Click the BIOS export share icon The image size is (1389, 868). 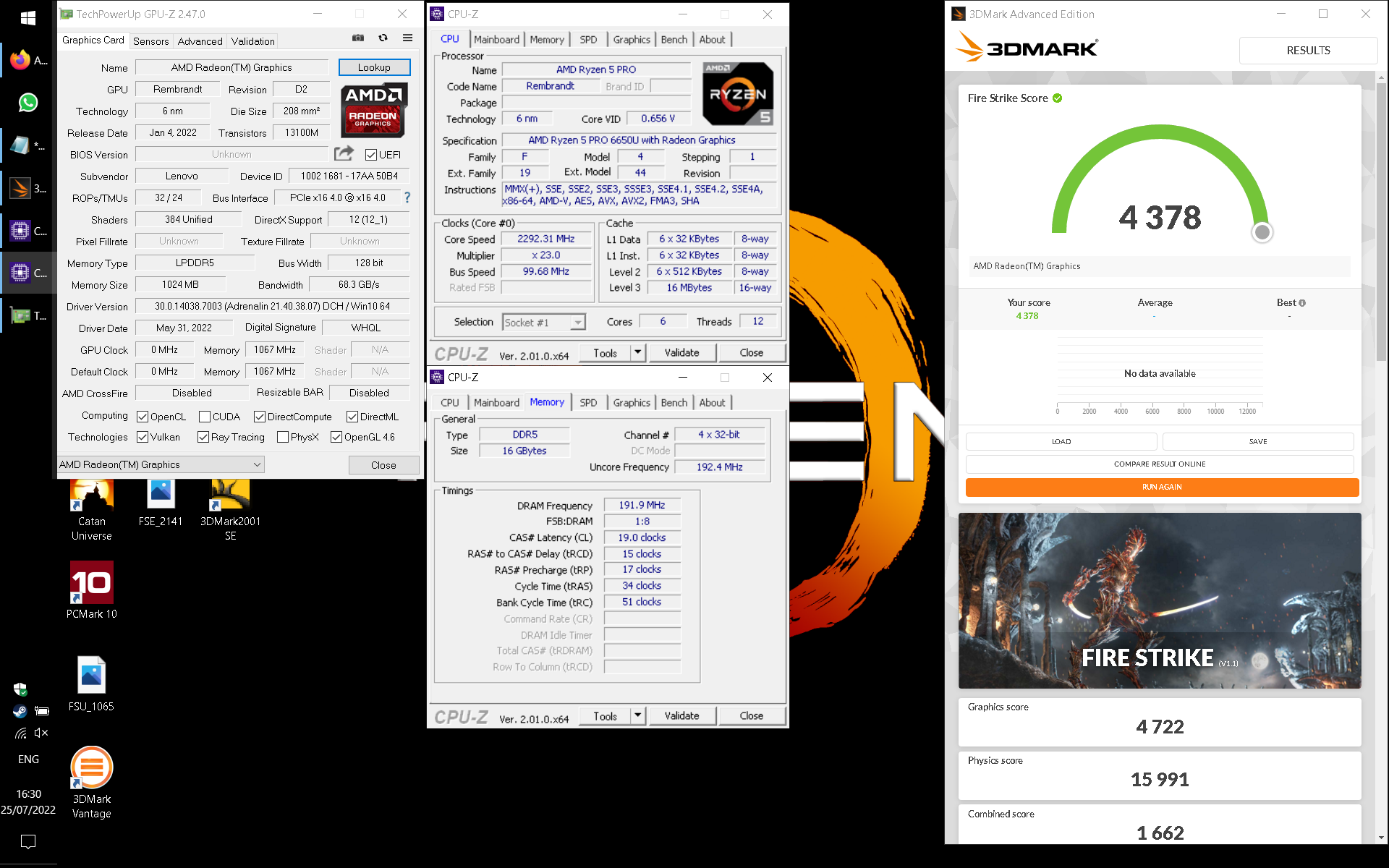(x=344, y=153)
